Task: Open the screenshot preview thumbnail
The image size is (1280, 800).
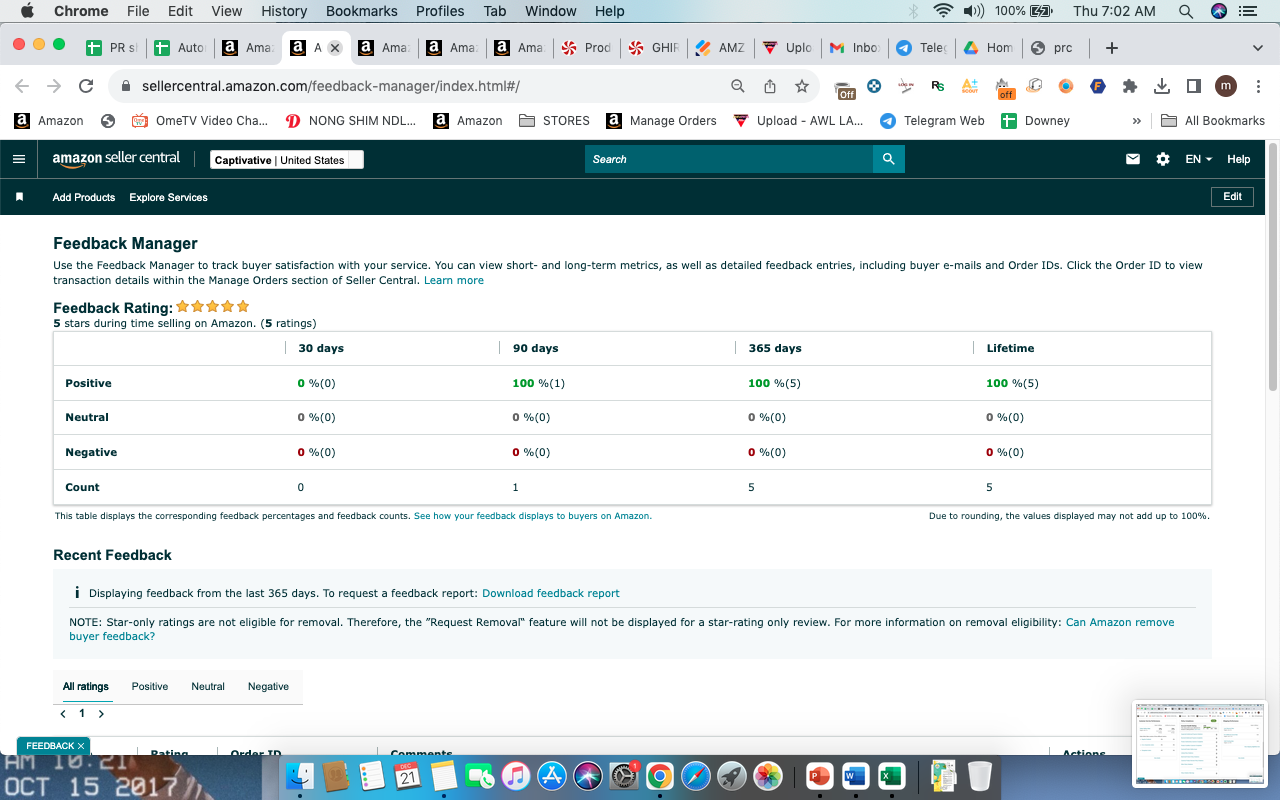Action: (1201, 743)
